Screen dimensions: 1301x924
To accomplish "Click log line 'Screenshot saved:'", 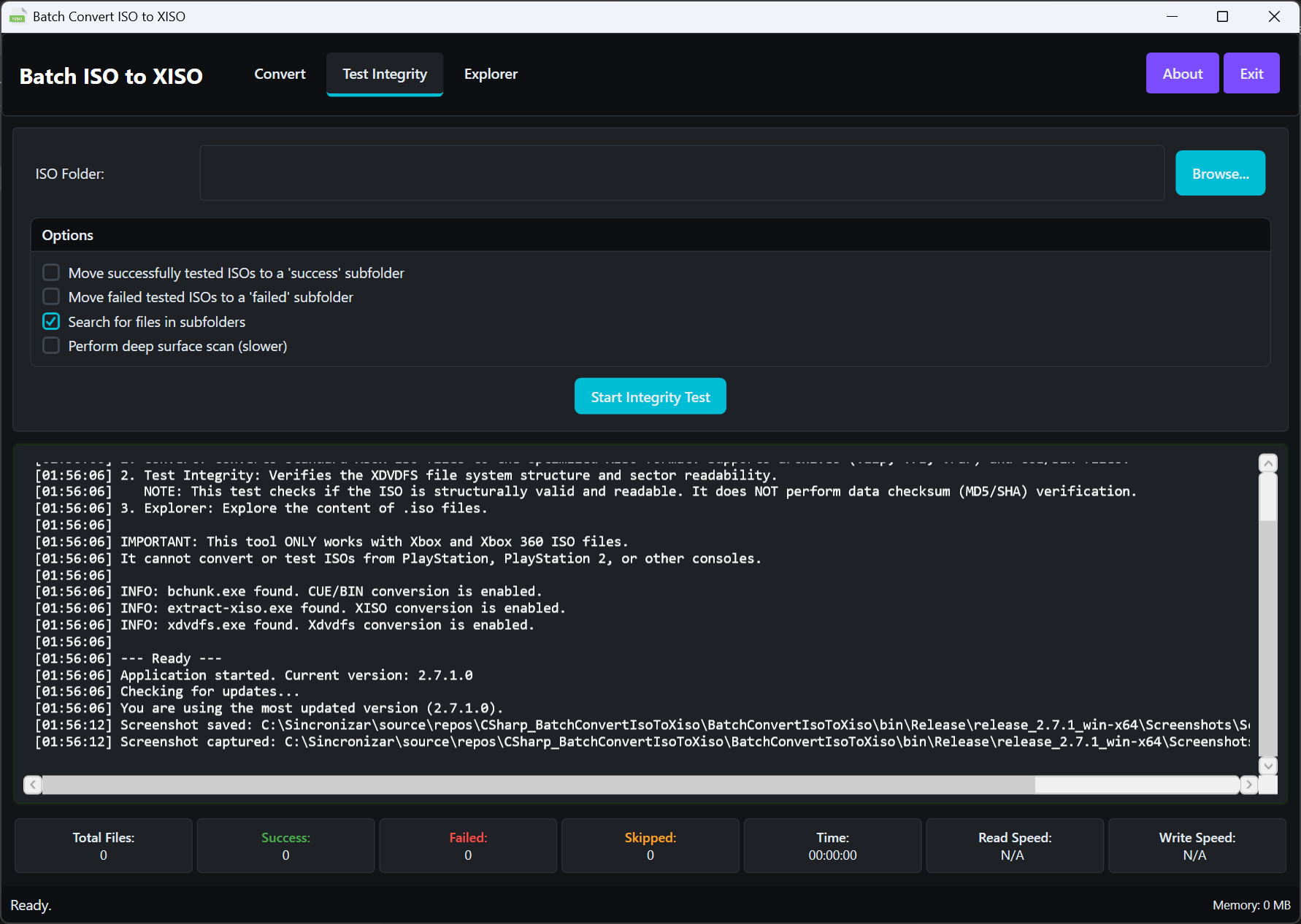I will [642, 725].
